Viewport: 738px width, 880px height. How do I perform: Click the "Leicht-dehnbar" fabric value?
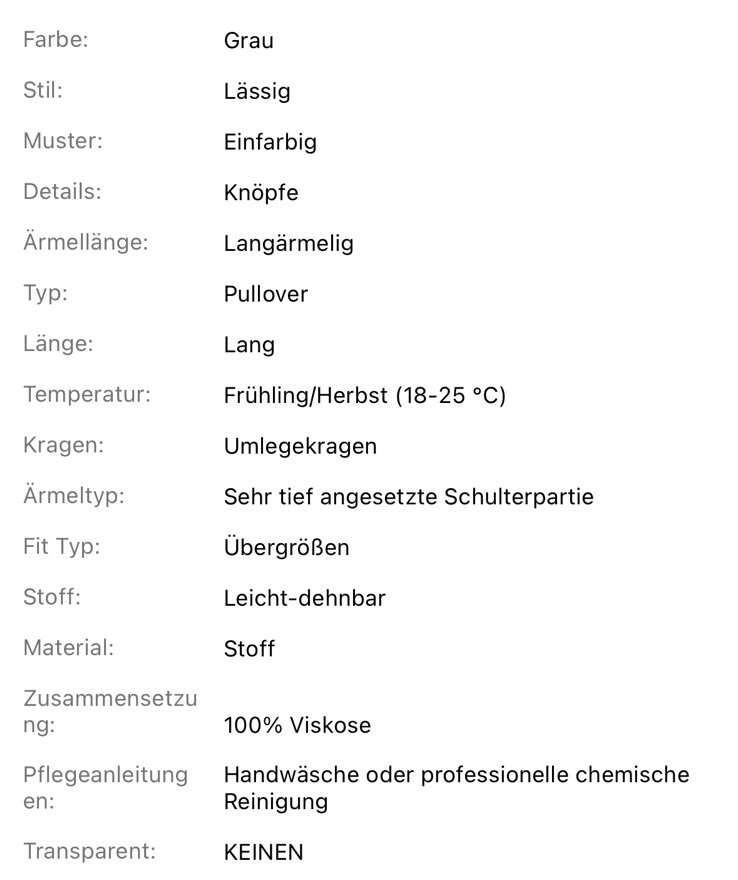coord(304,598)
